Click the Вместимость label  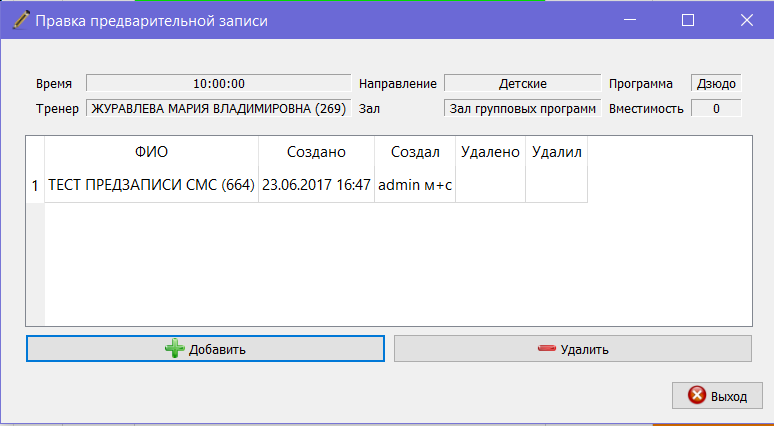click(646, 109)
